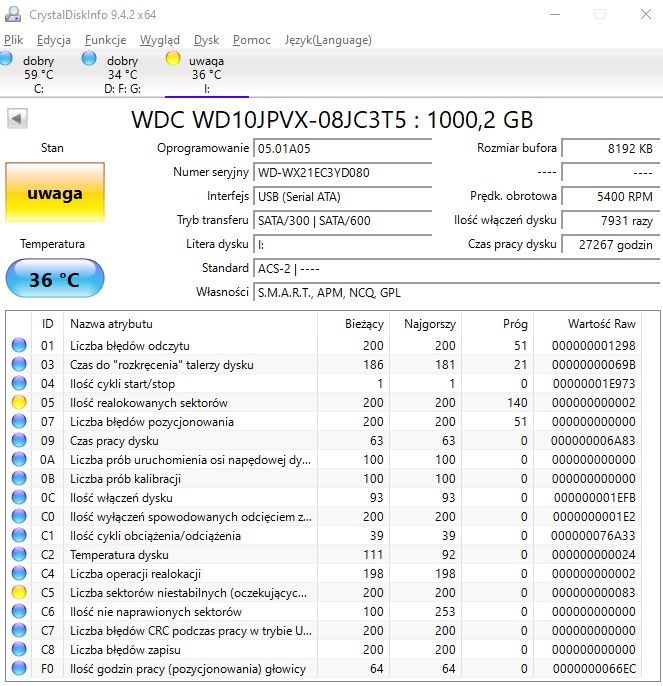
Task: Click the previous disk arrow button
Action: pos(18,119)
